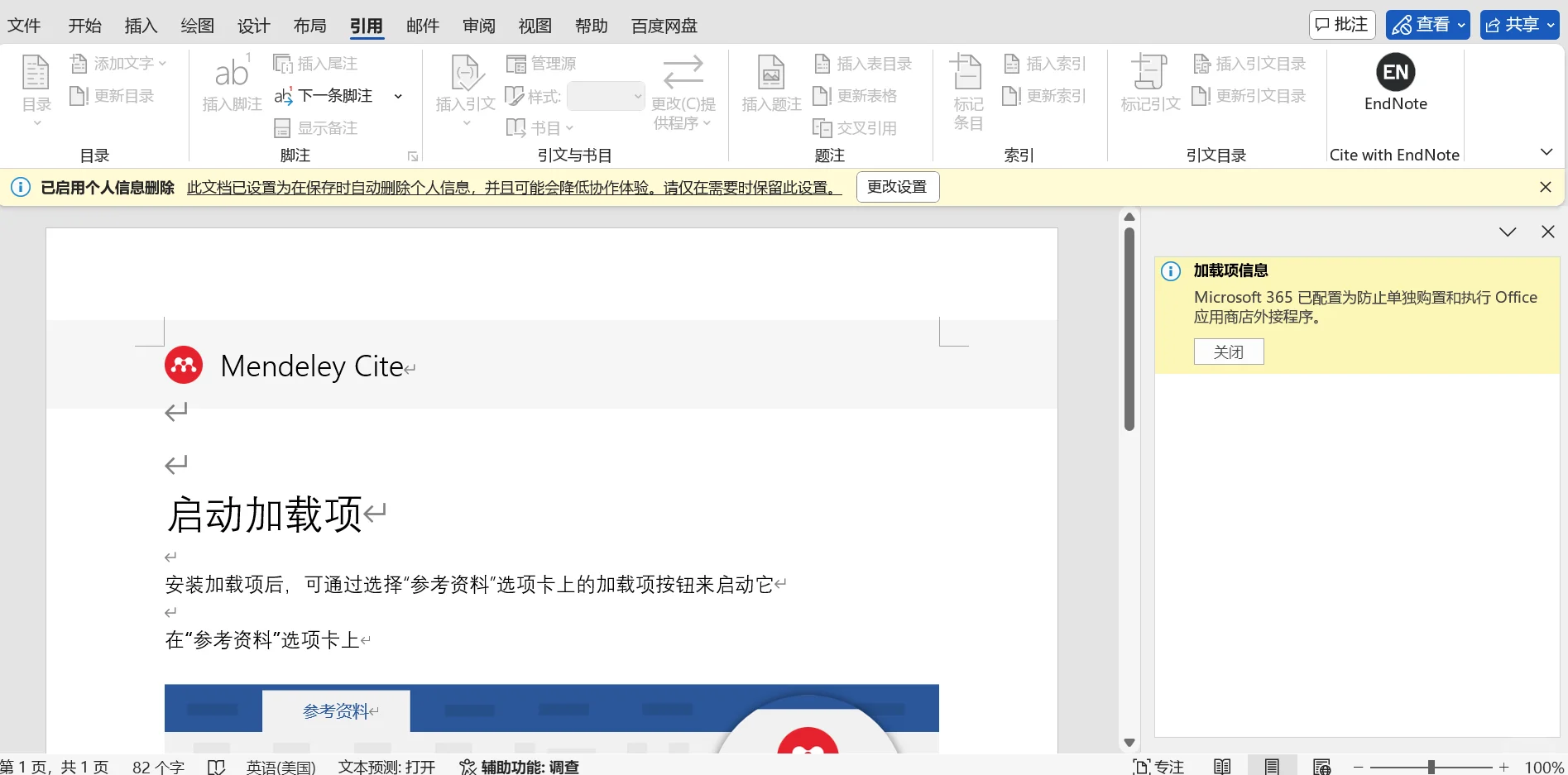Click 插入引文目录 button
This screenshot has height=775, width=1568.
point(1249,64)
